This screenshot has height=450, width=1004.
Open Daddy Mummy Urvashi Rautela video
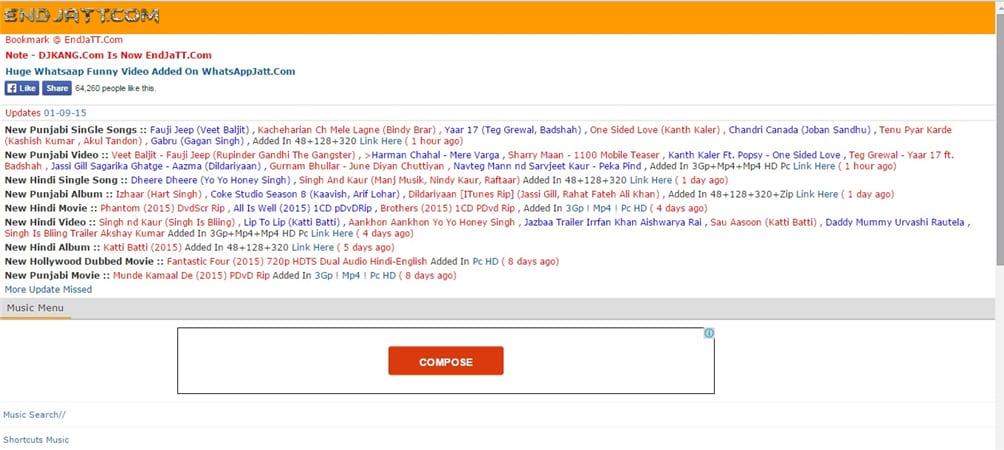895,223
